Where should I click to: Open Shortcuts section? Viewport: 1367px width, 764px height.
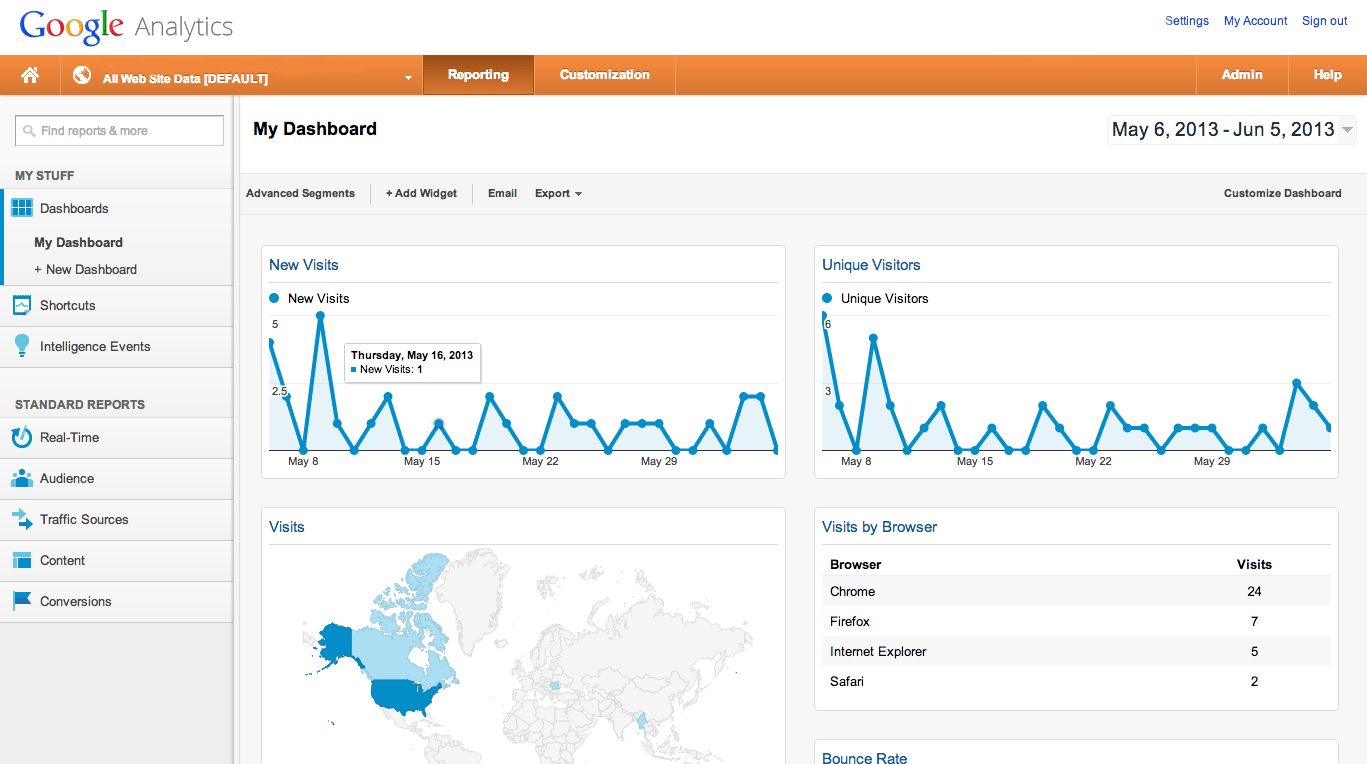point(68,305)
